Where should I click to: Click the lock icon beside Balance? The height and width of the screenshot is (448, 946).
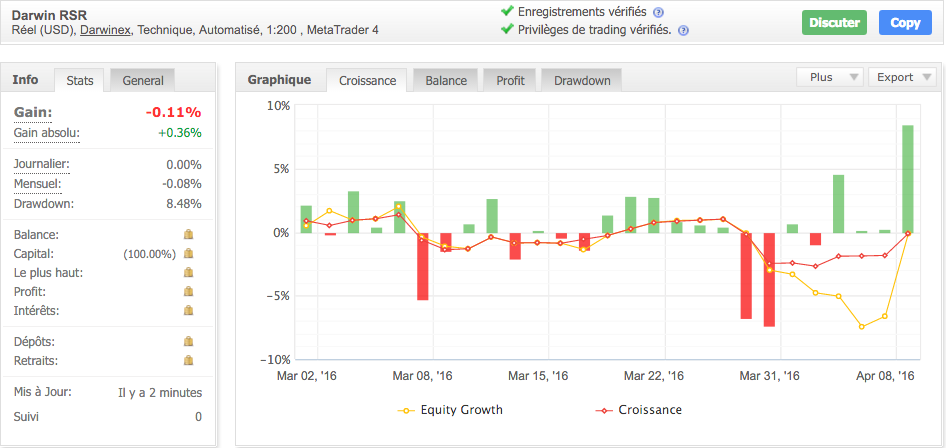(188, 235)
